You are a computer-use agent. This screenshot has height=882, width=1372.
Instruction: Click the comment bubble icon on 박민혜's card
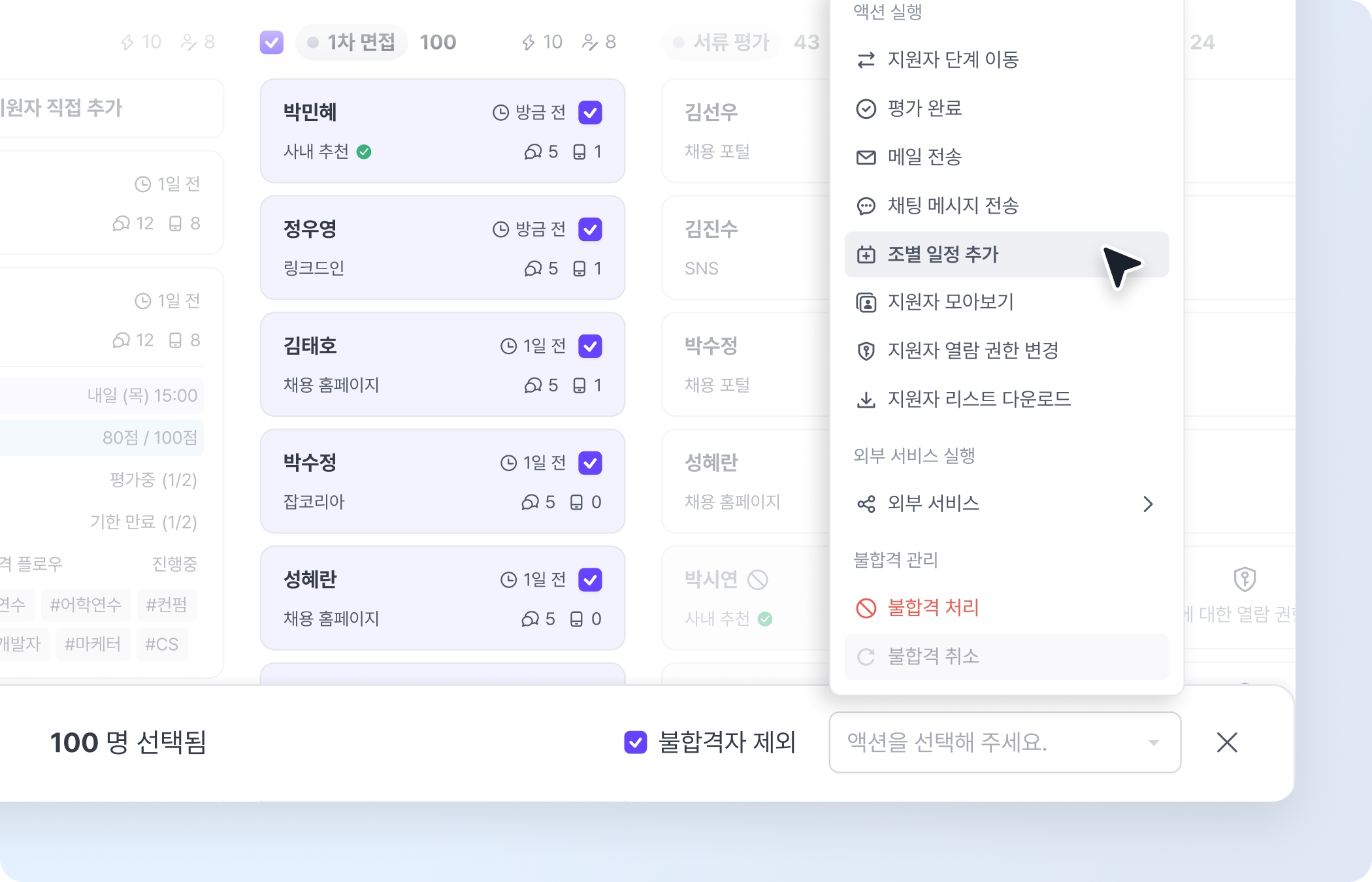click(x=532, y=152)
